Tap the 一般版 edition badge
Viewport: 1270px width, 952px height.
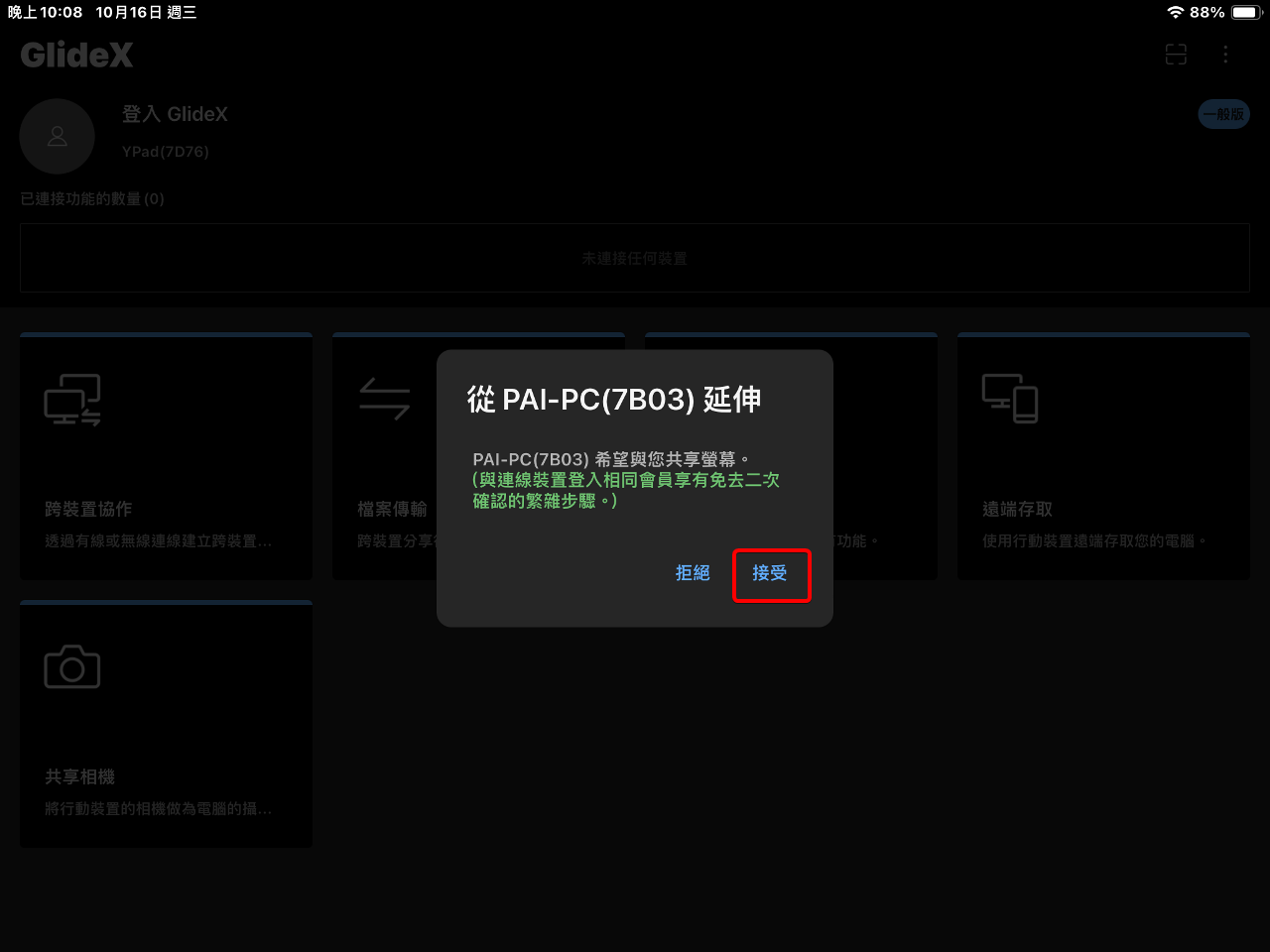coord(1223,114)
